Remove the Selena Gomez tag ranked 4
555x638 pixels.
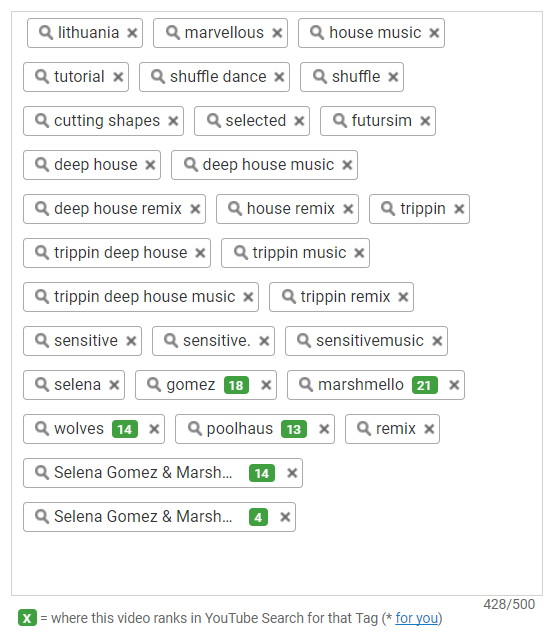[x=285, y=517]
